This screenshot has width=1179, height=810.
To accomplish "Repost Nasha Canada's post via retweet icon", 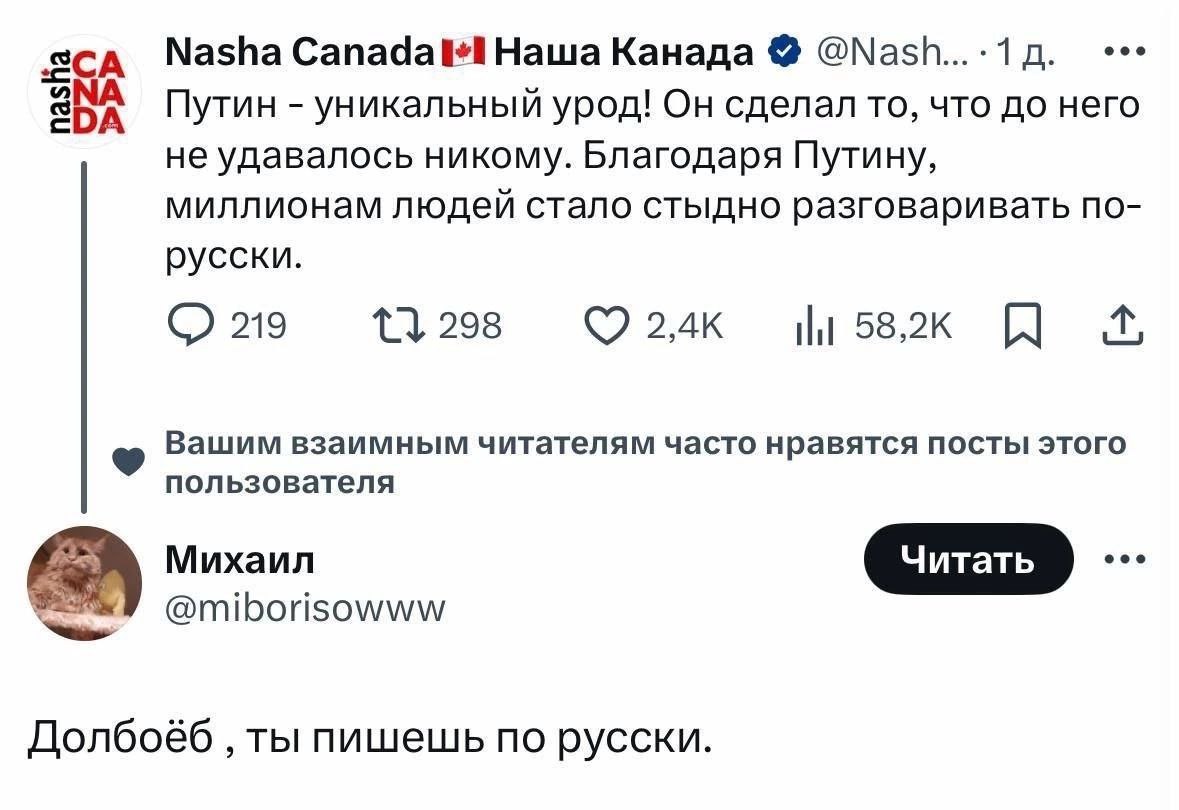I will [399, 326].
